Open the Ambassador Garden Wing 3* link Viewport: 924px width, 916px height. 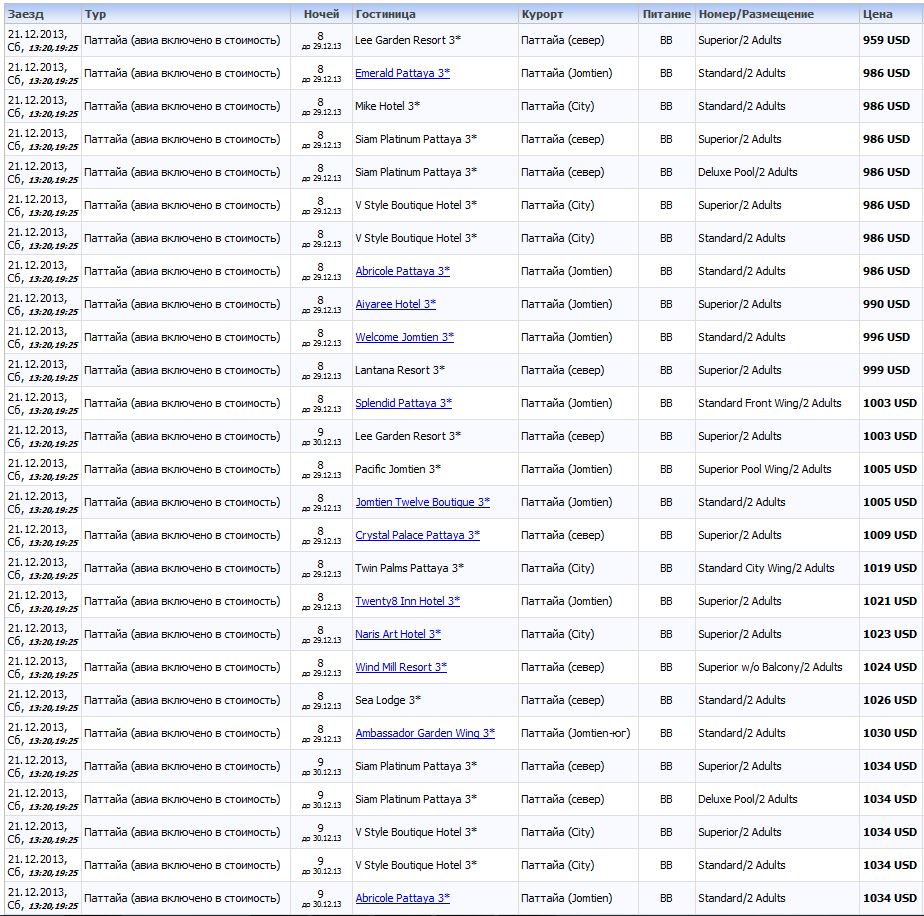coord(425,733)
